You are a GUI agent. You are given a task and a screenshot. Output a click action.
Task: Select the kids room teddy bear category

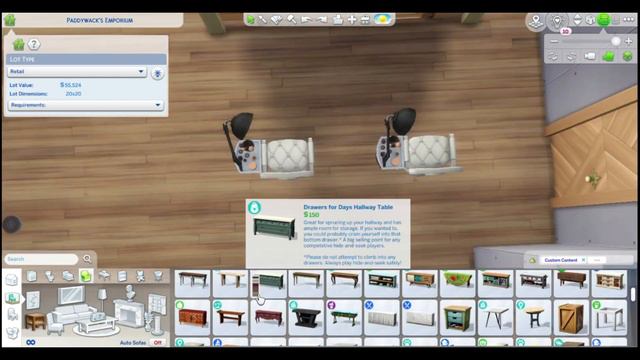pyautogui.click(x=140, y=276)
